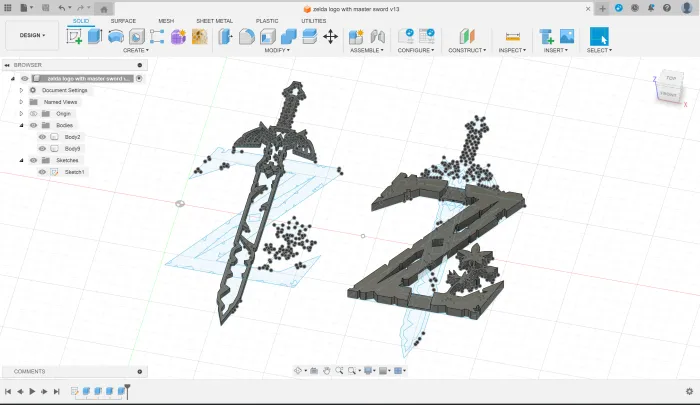Collapse the BROWSER panel arrows
Viewport: 700px width, 405px height.
pos(7,65)
